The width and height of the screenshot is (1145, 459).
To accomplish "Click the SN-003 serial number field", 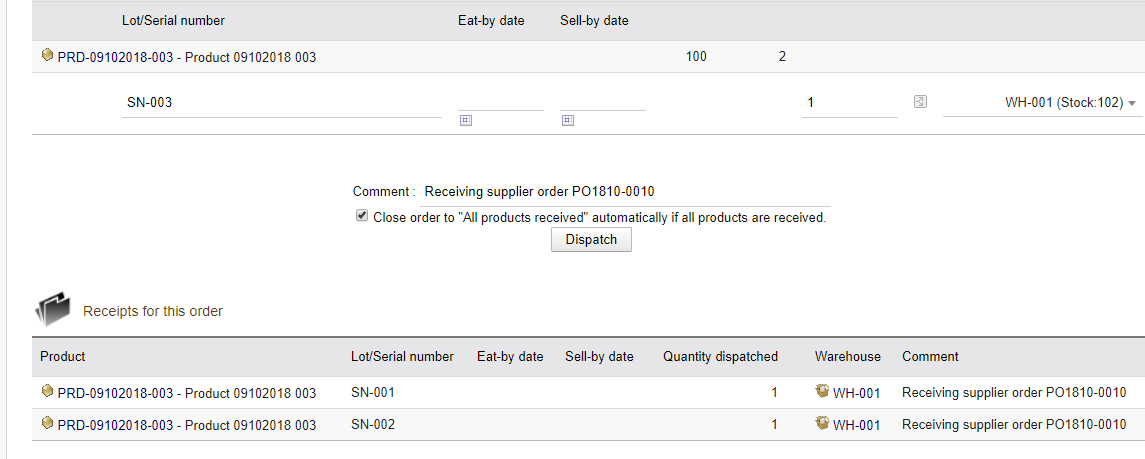I will [x=282, y=103].
